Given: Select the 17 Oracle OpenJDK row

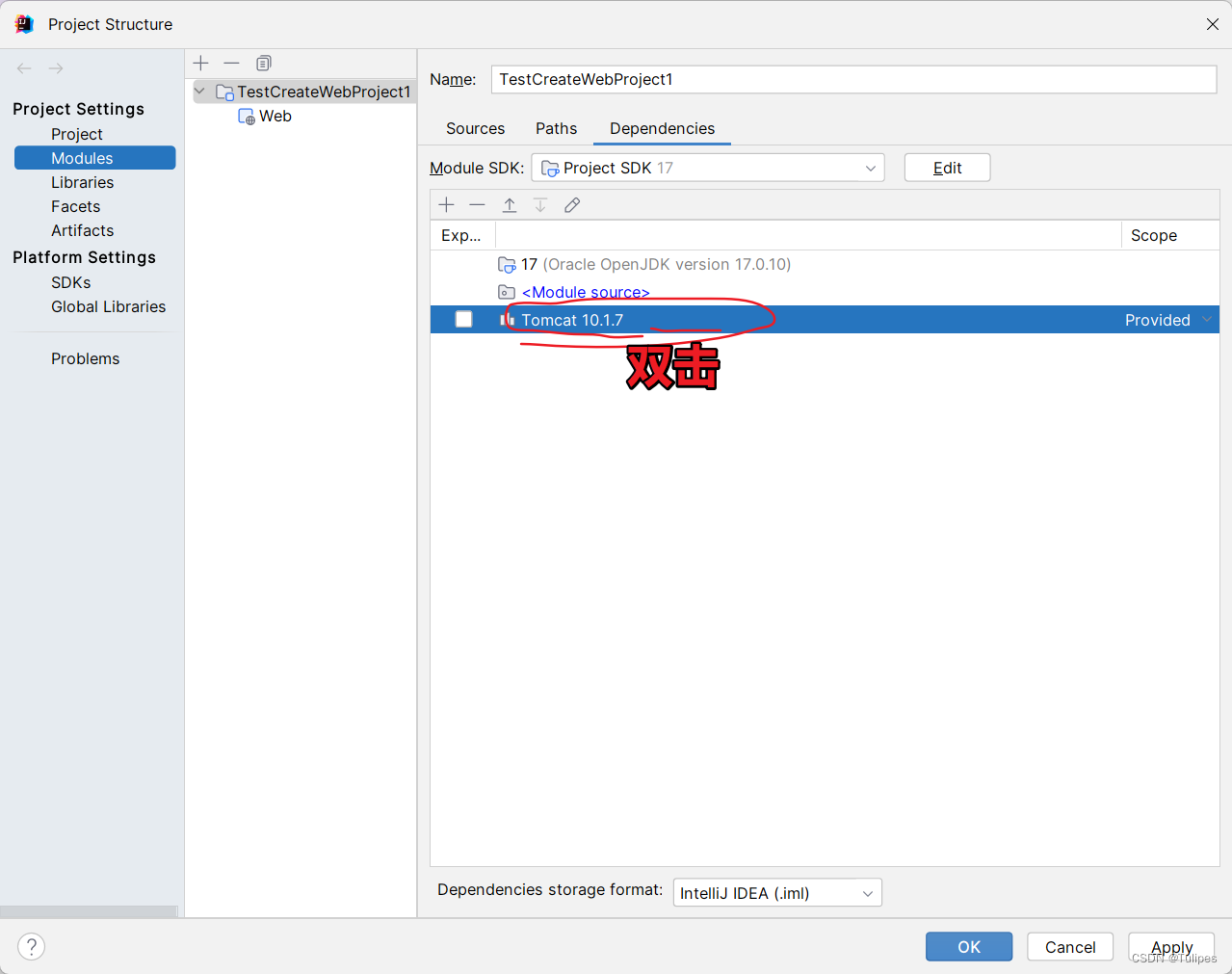Looking at the screenshot, I should (x=825, y=264).
